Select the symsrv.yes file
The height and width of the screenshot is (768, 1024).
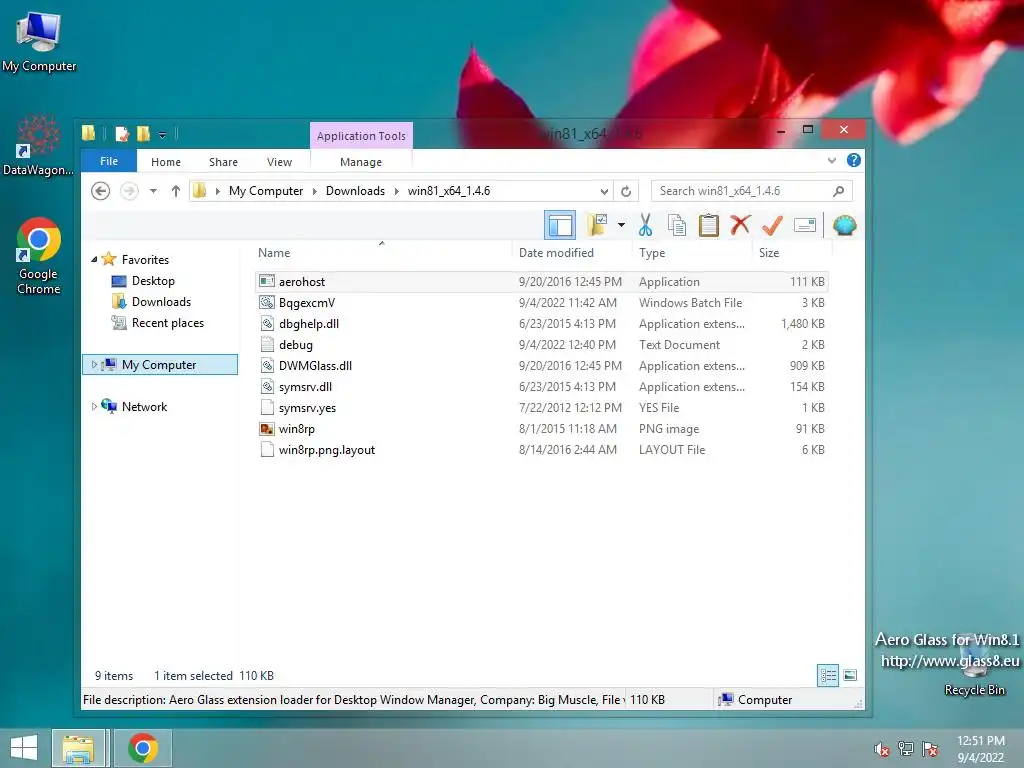(x=542, y=408)
